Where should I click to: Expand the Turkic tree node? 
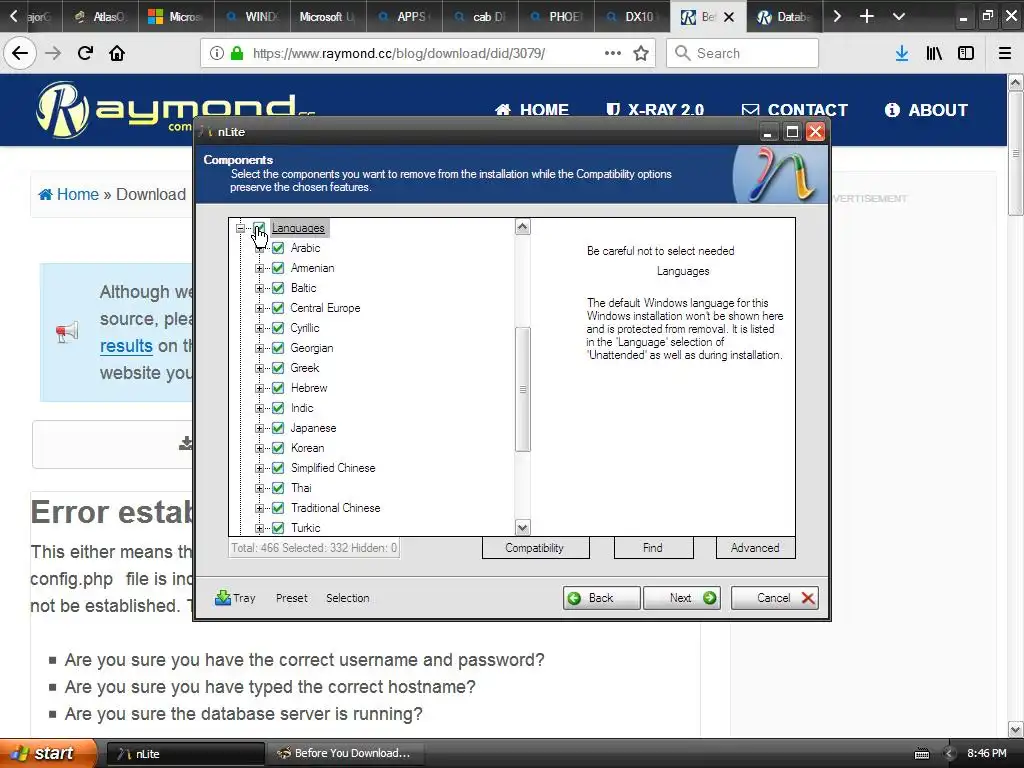(259, 528)
